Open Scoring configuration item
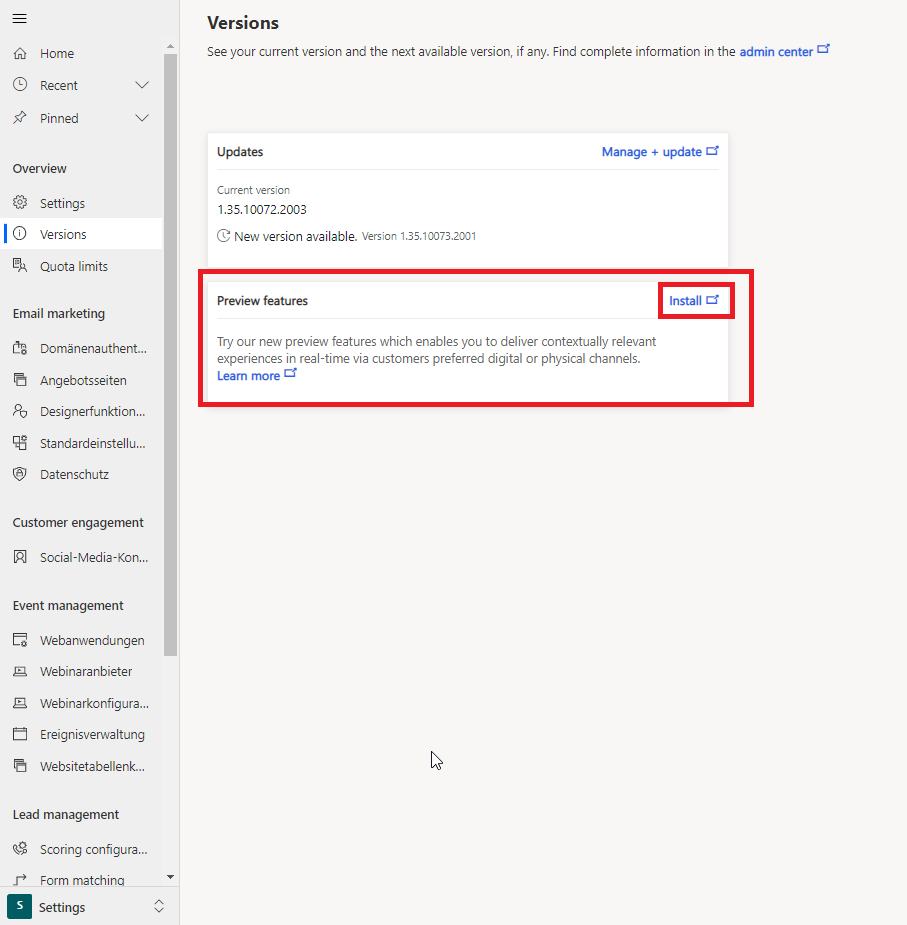This screenshot has width=907, height=925. point(93,849)
